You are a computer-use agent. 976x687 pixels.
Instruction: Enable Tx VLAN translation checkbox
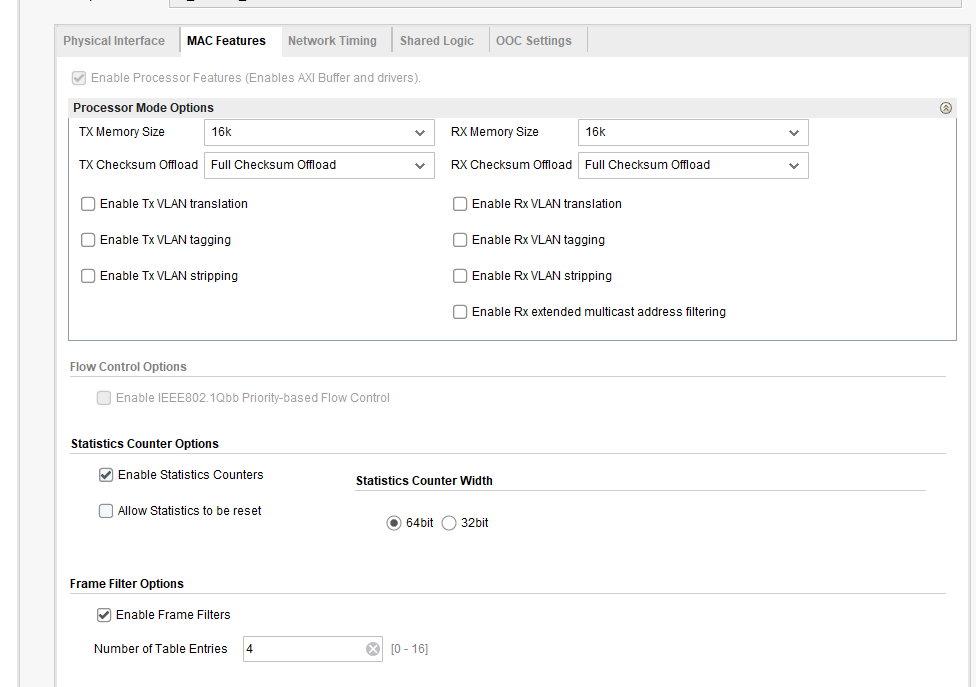click(89, 204)
